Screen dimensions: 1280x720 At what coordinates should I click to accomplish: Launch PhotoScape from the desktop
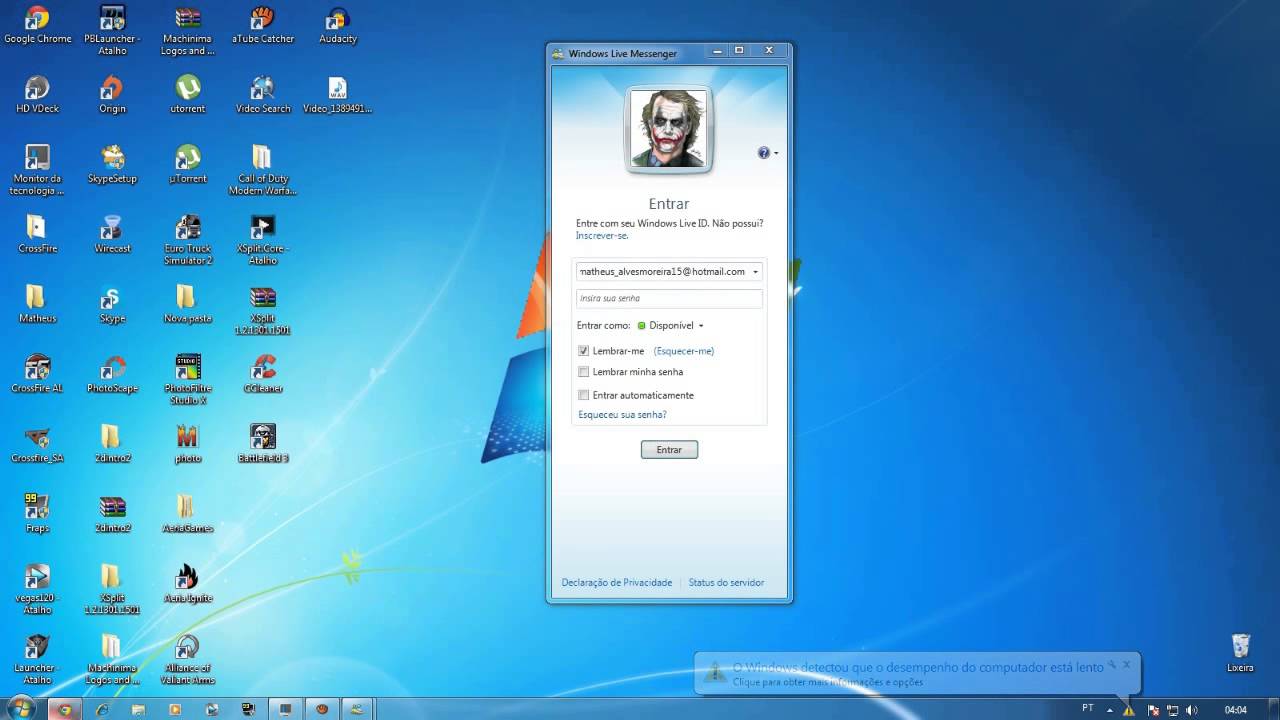tap(112, 376)
